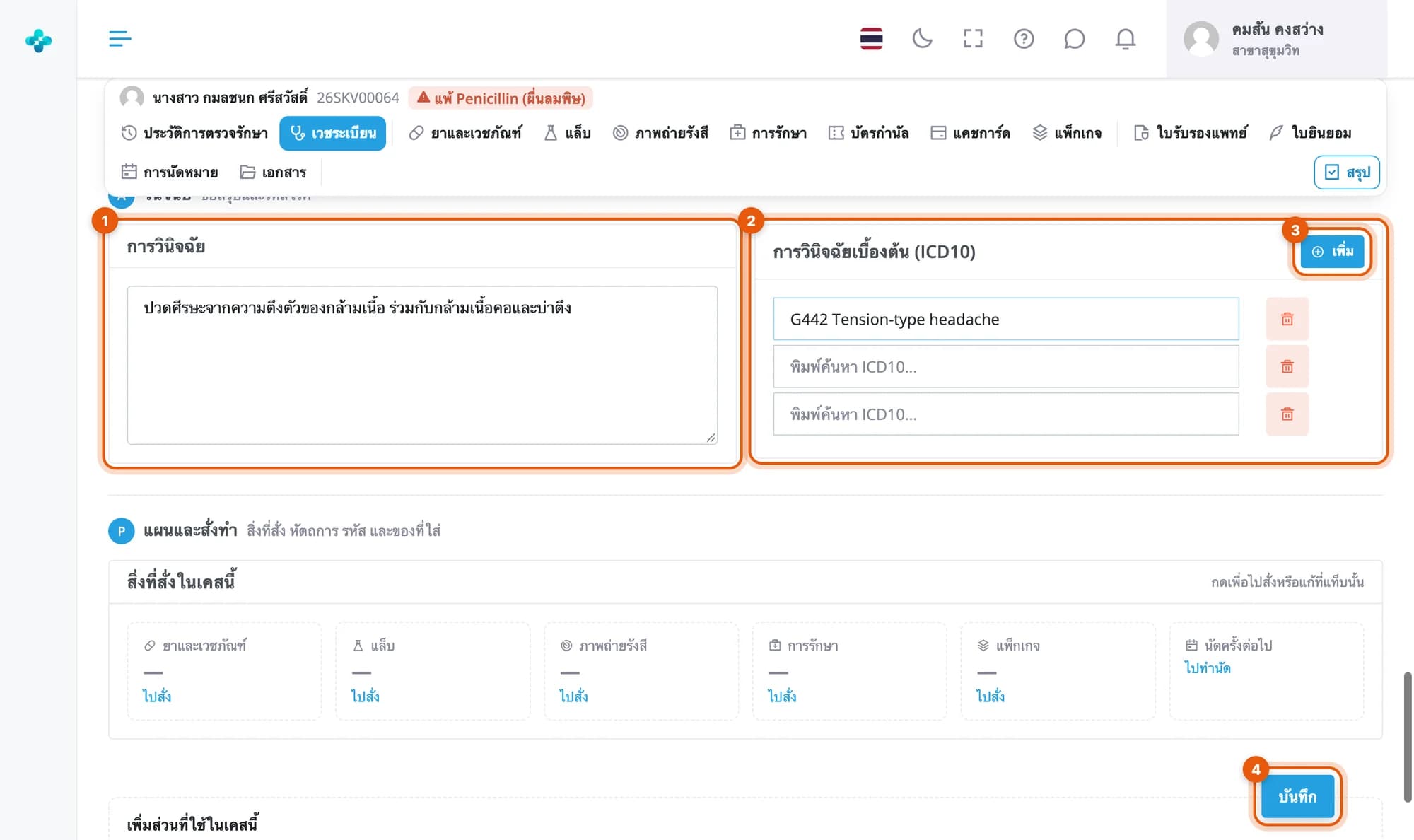Open the notifications bell
This screenshot has width=1414, height=840.
coord(1125,38)
